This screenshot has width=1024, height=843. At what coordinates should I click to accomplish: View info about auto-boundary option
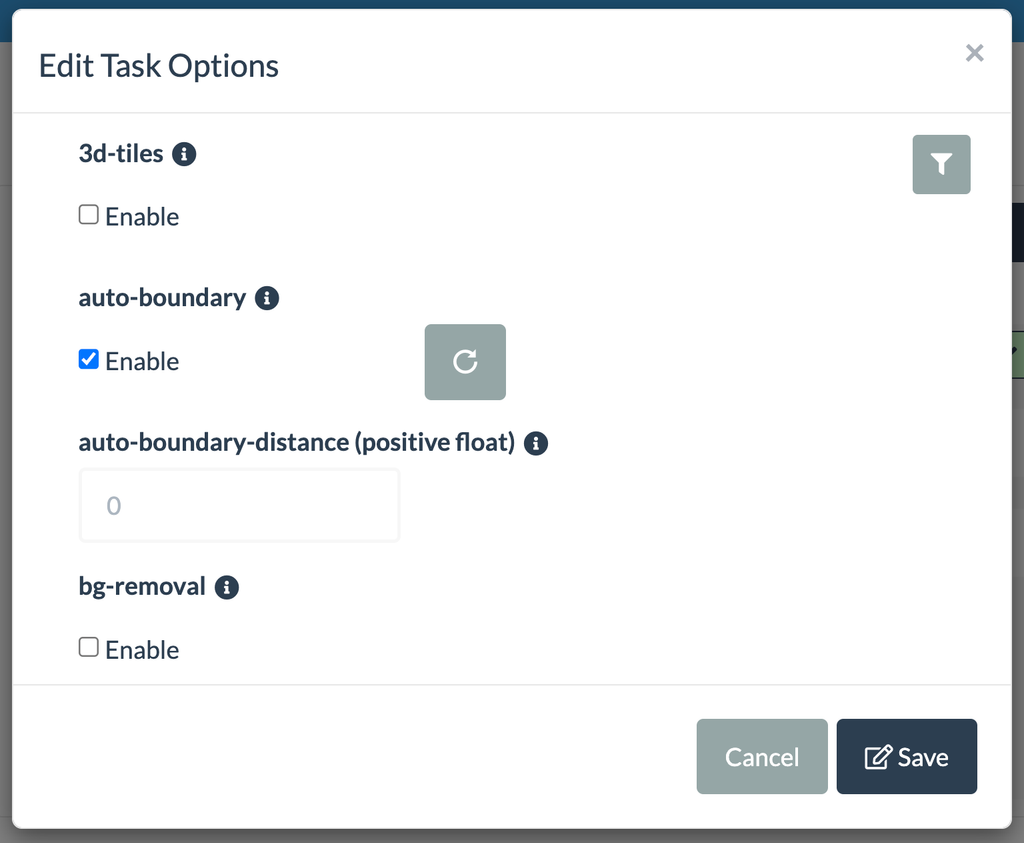pyautogui.click(x=267, y=296)
